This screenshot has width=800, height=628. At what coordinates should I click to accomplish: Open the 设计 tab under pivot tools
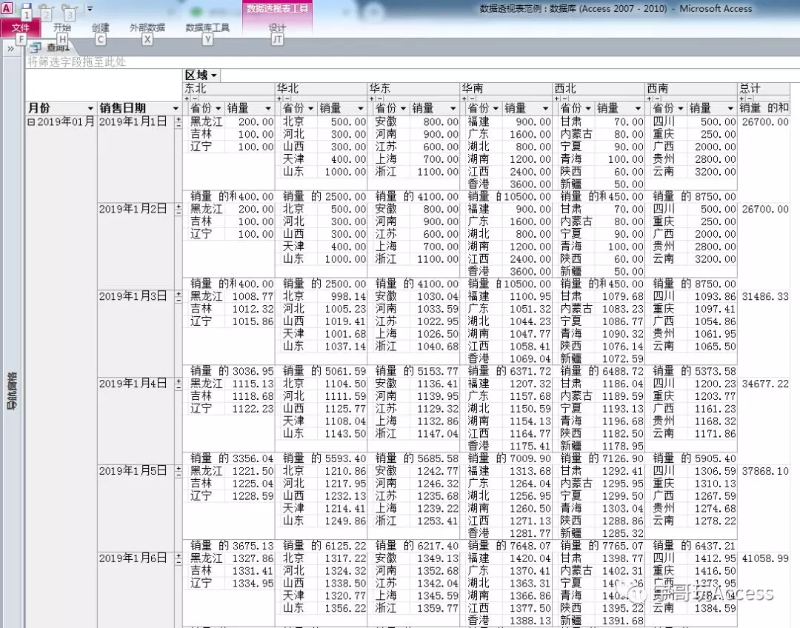(277, 28)
